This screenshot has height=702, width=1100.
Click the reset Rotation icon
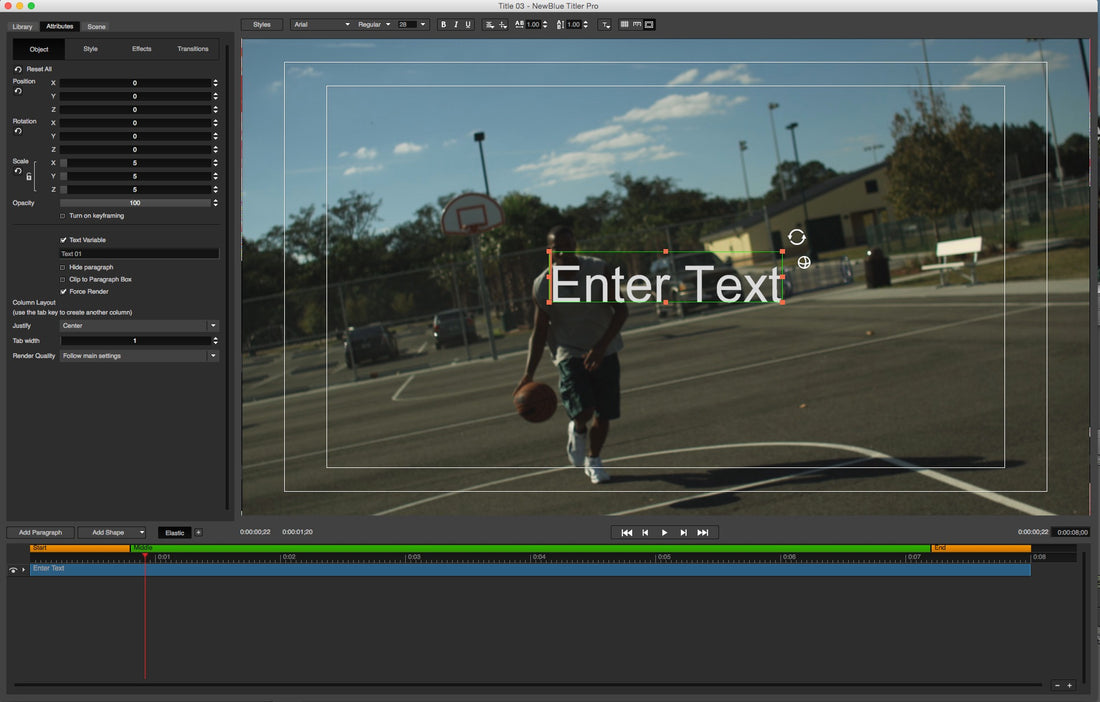[18, 131]
